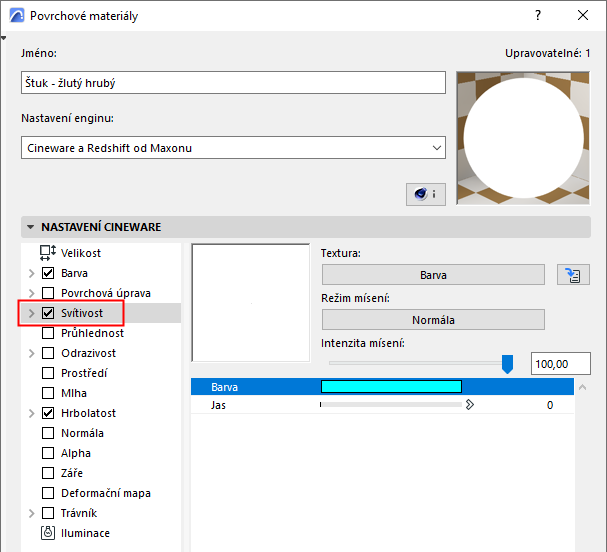Collapse the NASTAVENÍ CINEWARE section
This screenshot has height=552, width=607.
[x=31, y=227]
